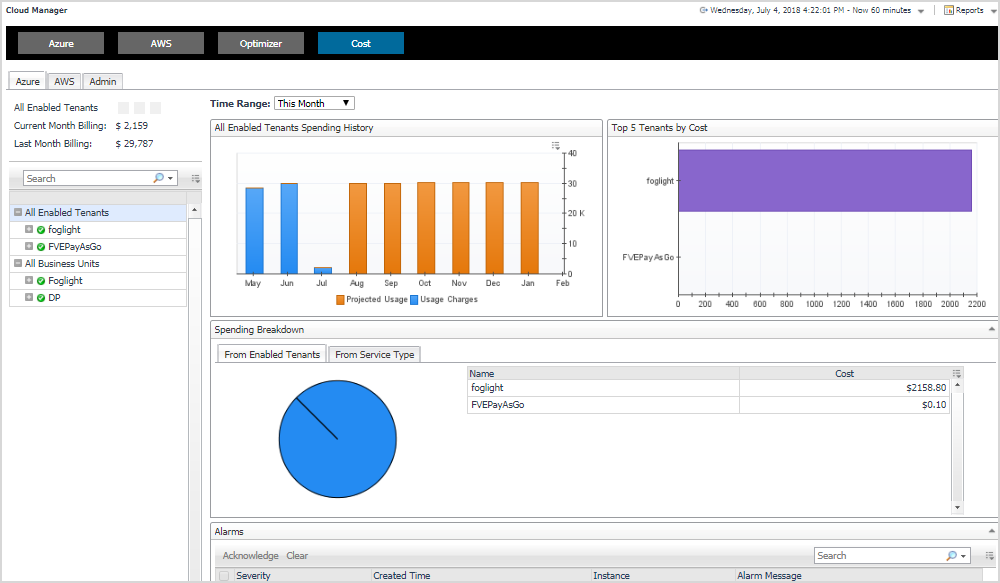Screen dimensions: 1000x583
Task: Click Clear in Alarms toolbar
Action: (297, 556)
